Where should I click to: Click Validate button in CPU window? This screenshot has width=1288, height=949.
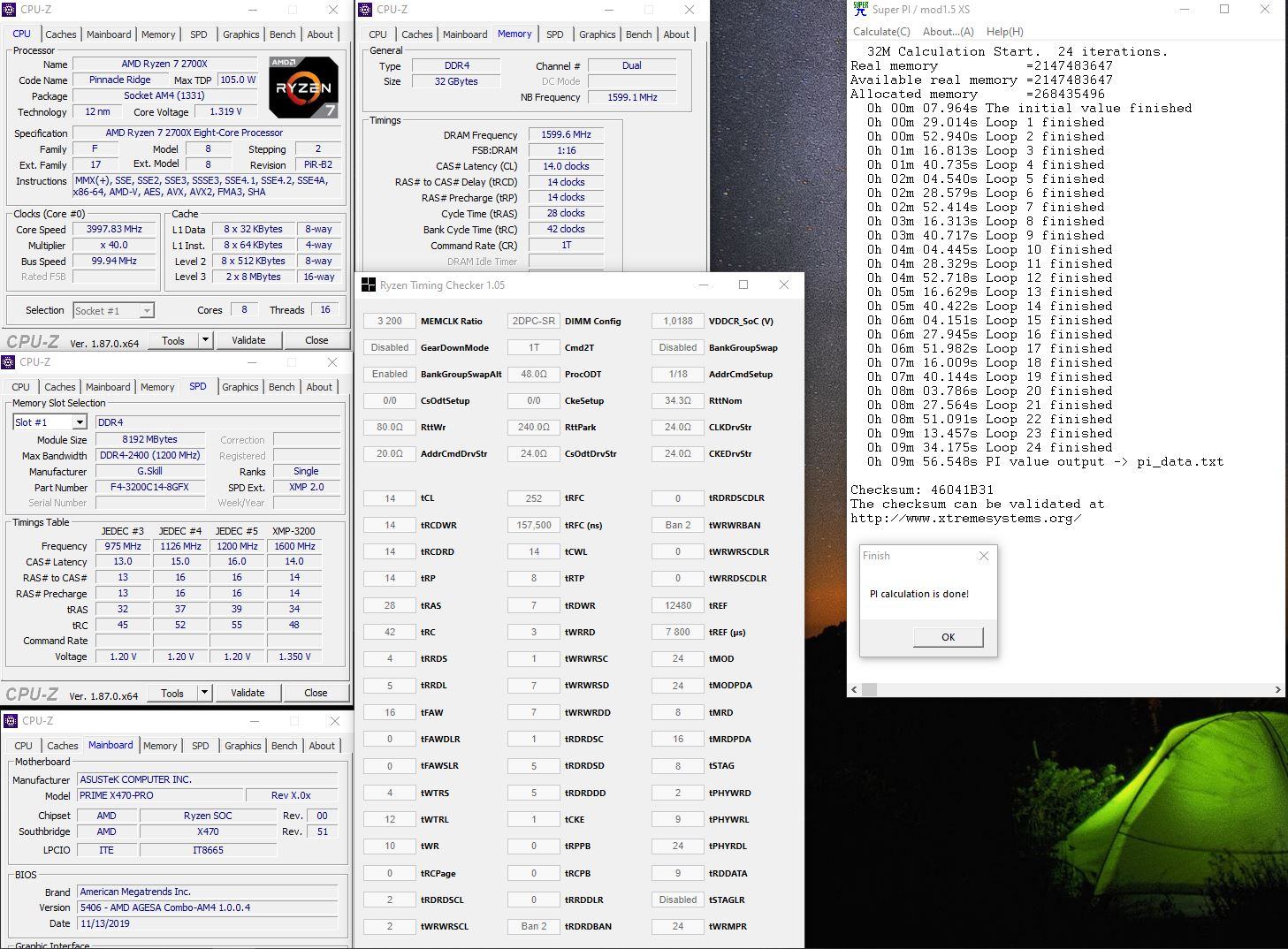point(248,340)
